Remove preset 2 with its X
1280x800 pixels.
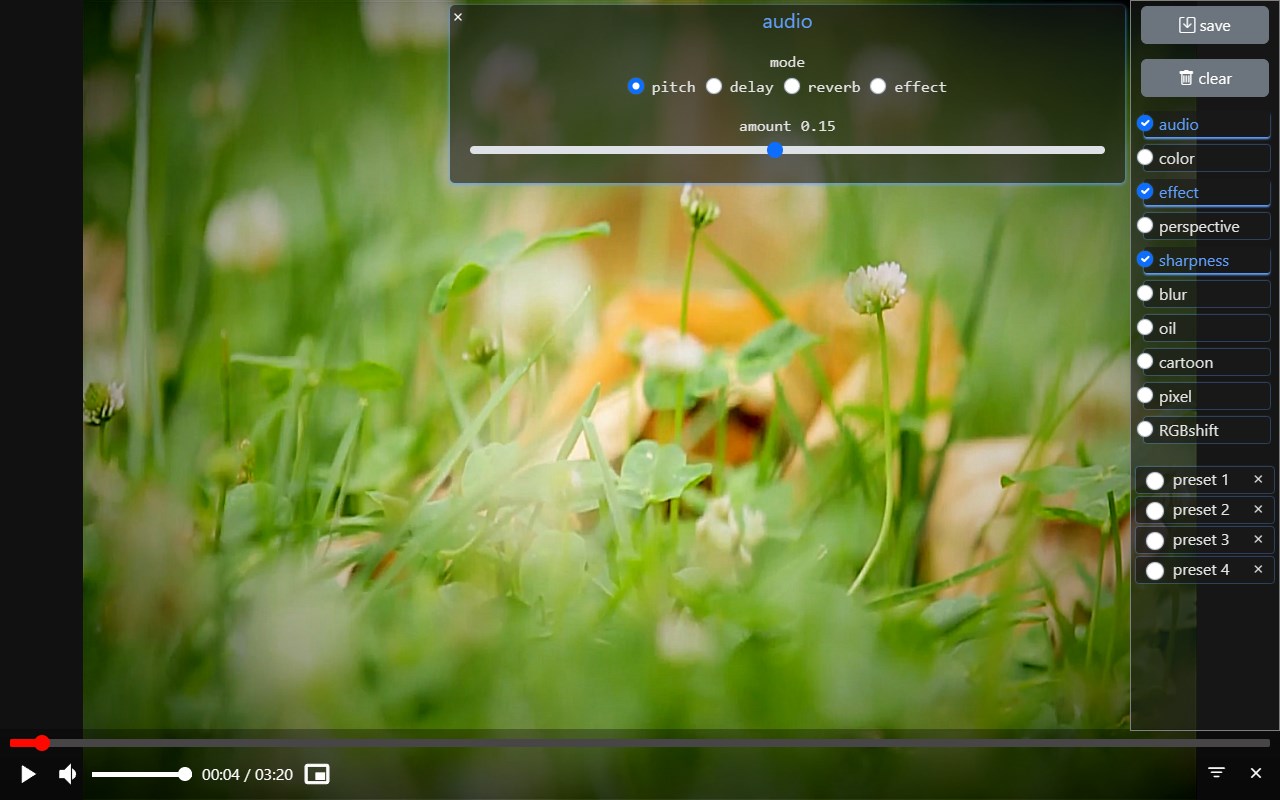[1257, 509]
